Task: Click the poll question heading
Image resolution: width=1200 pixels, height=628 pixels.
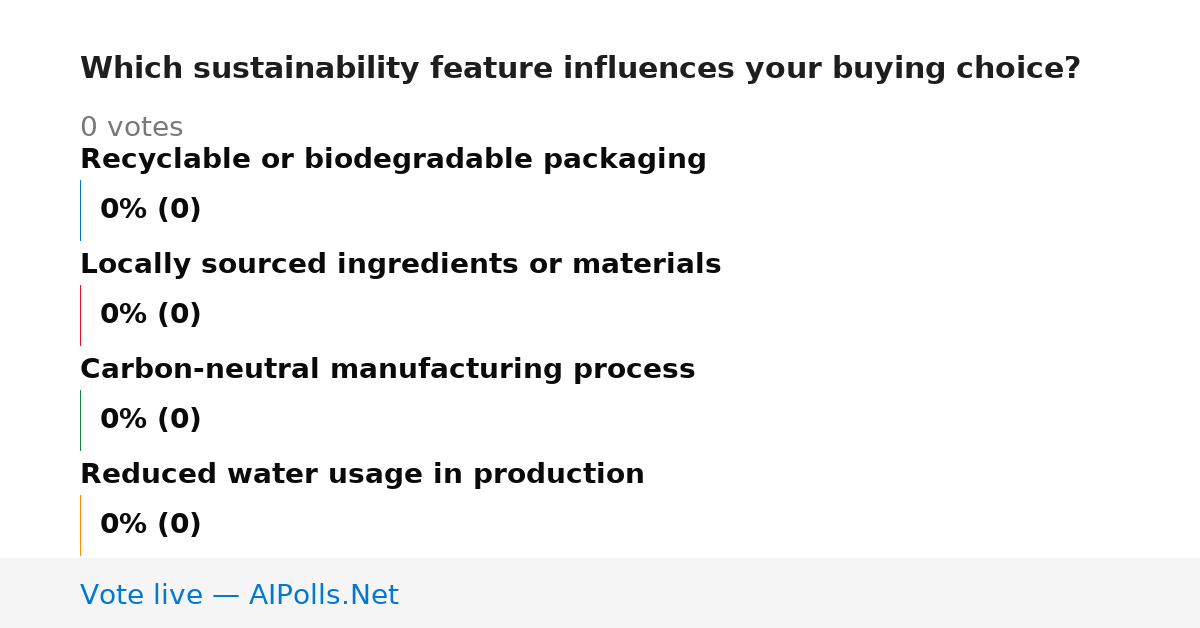Action: click(x=580, y=69)
